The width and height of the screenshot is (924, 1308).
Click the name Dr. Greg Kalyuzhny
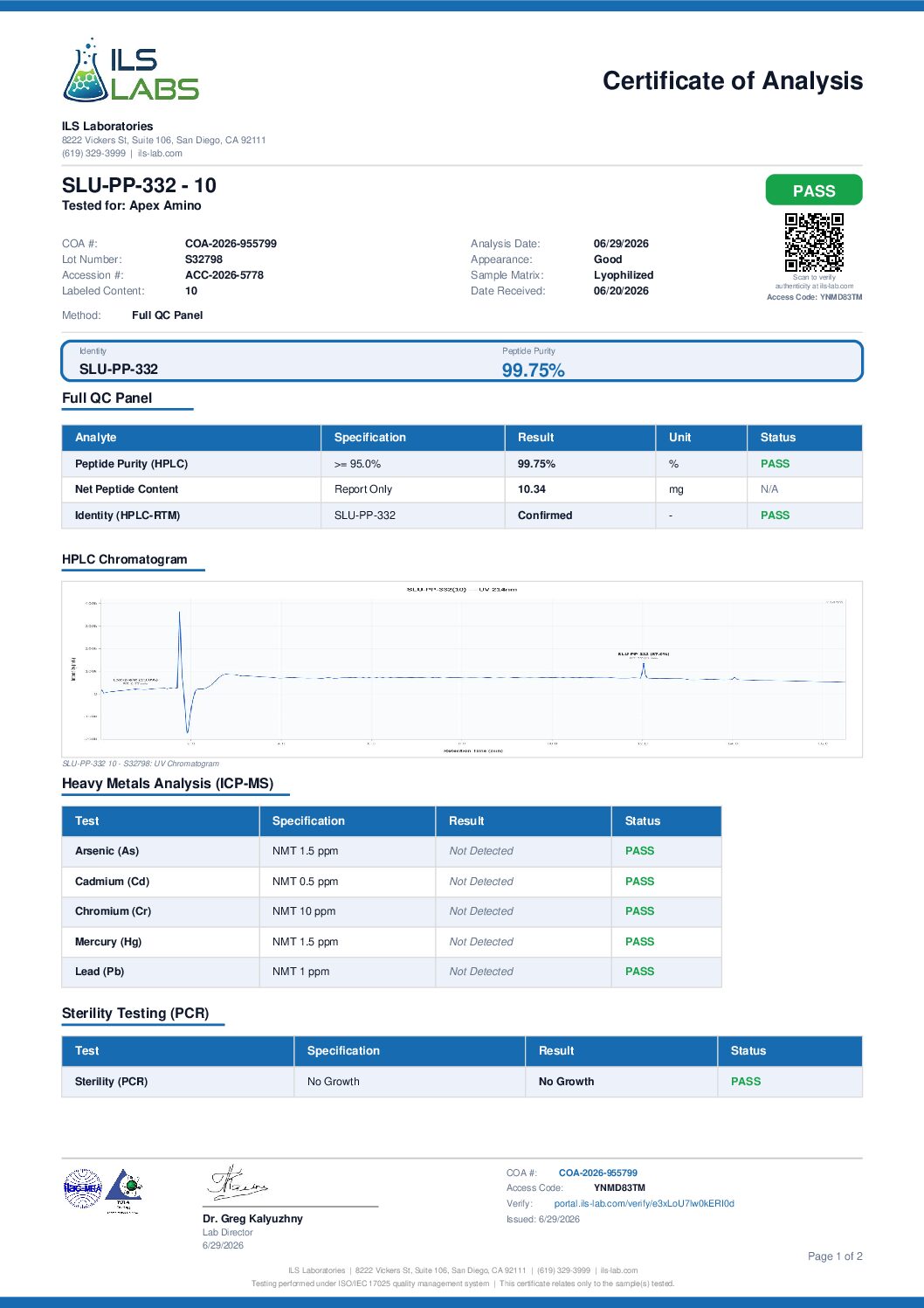click(252, 1219)
